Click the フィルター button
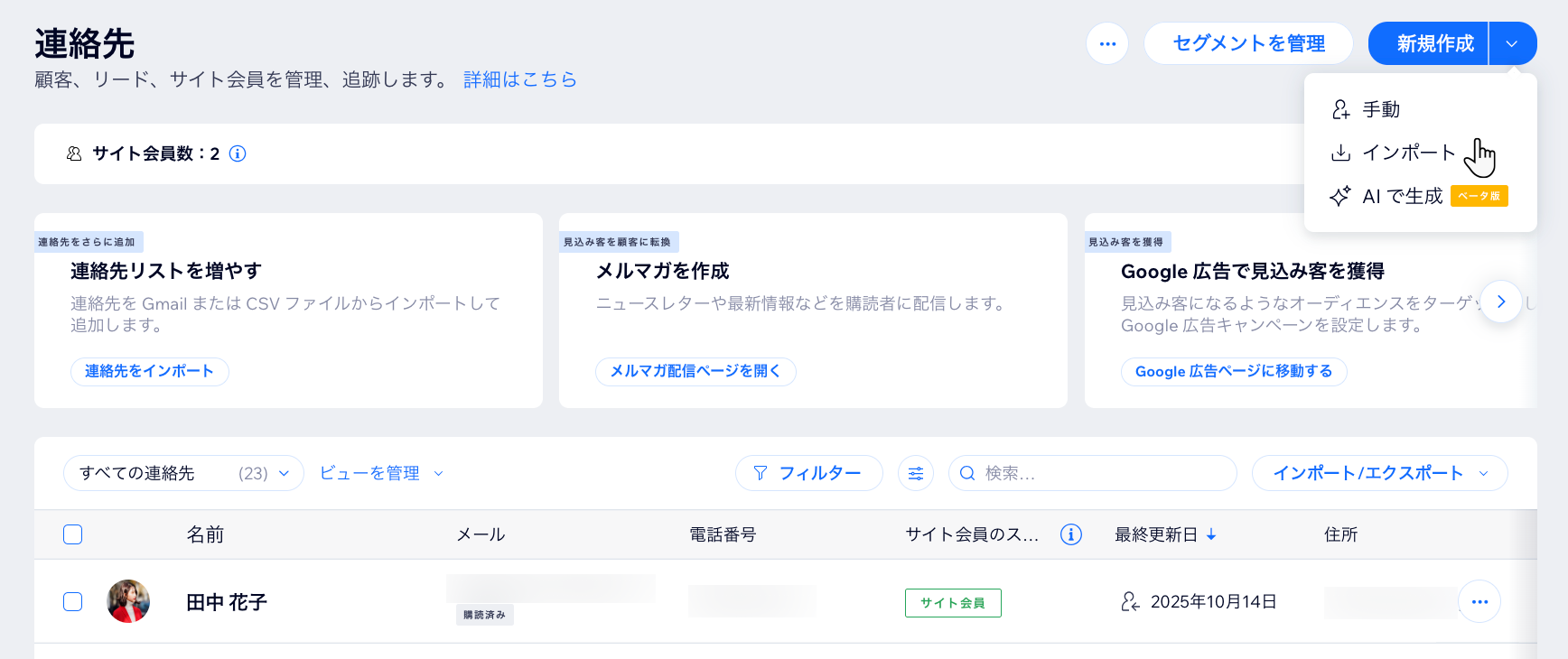 tap(808, 473)
